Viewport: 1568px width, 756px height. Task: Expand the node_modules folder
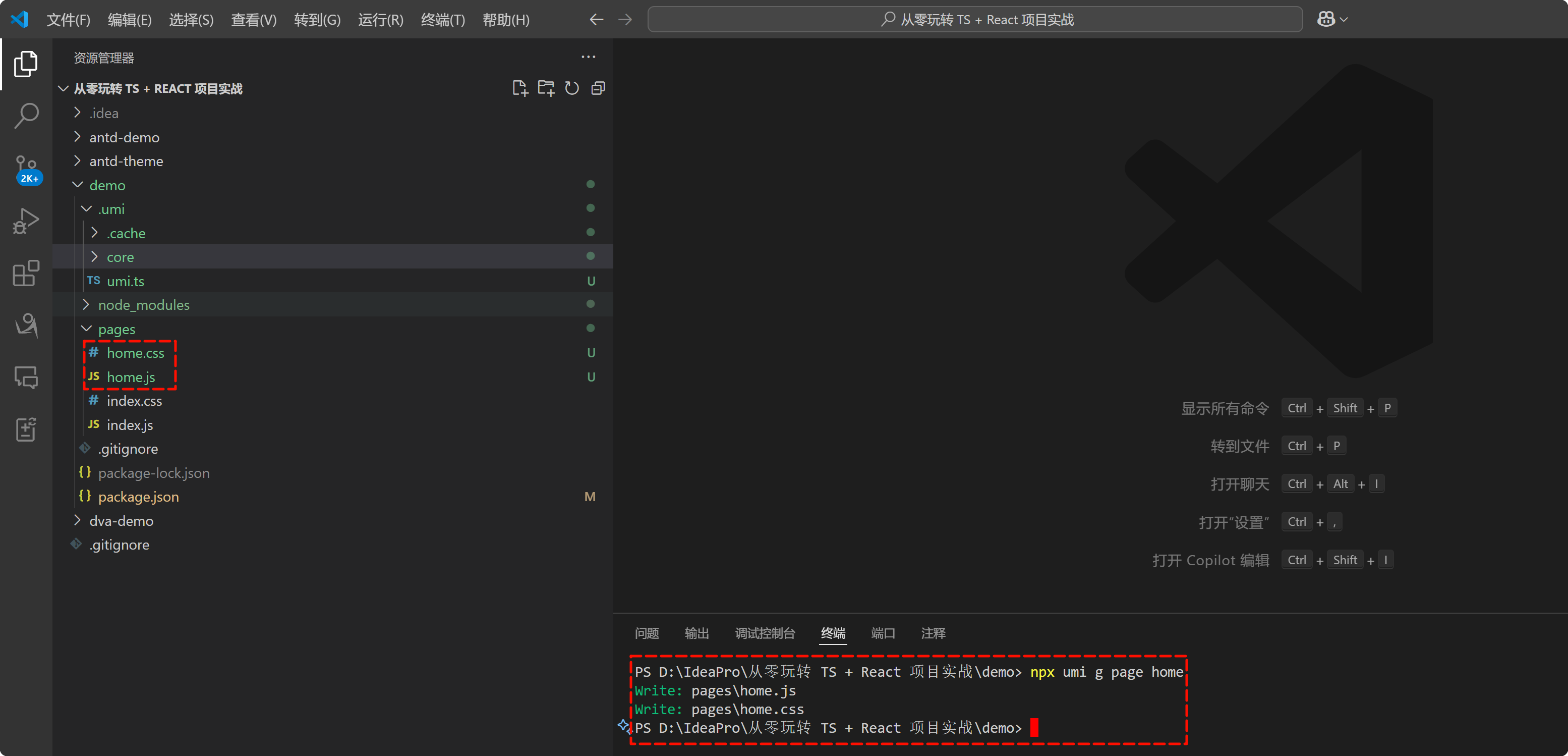(x=333, y=305)
